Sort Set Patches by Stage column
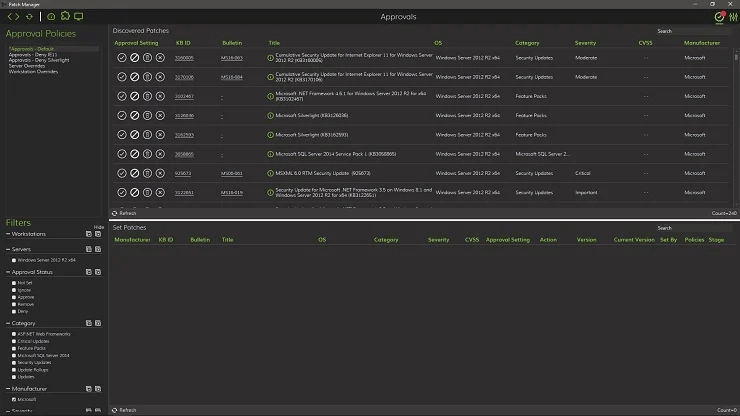The image size is (740, 416). (x=716, y=240)
